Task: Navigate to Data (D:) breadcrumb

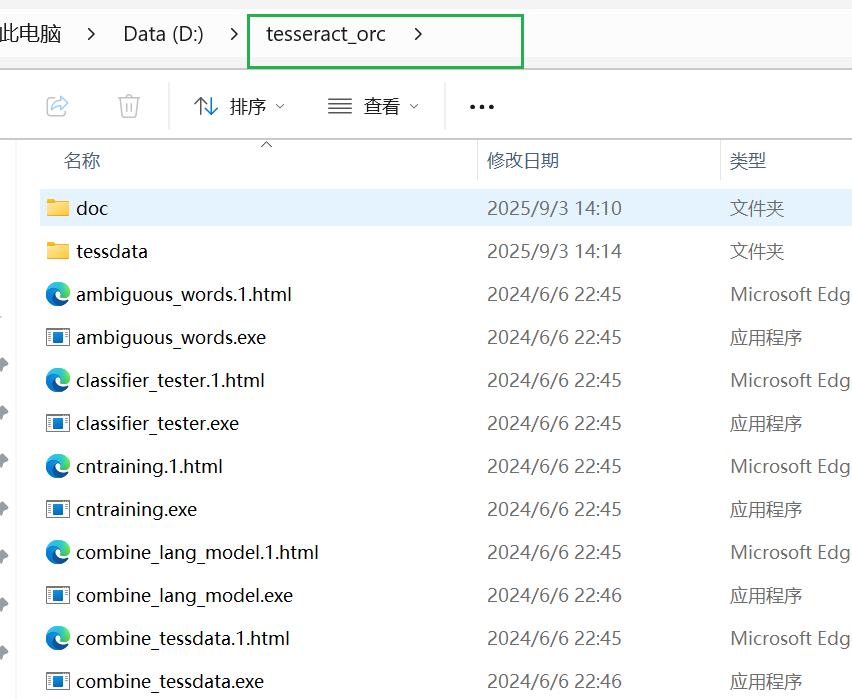Action: (x=163, y=34)
